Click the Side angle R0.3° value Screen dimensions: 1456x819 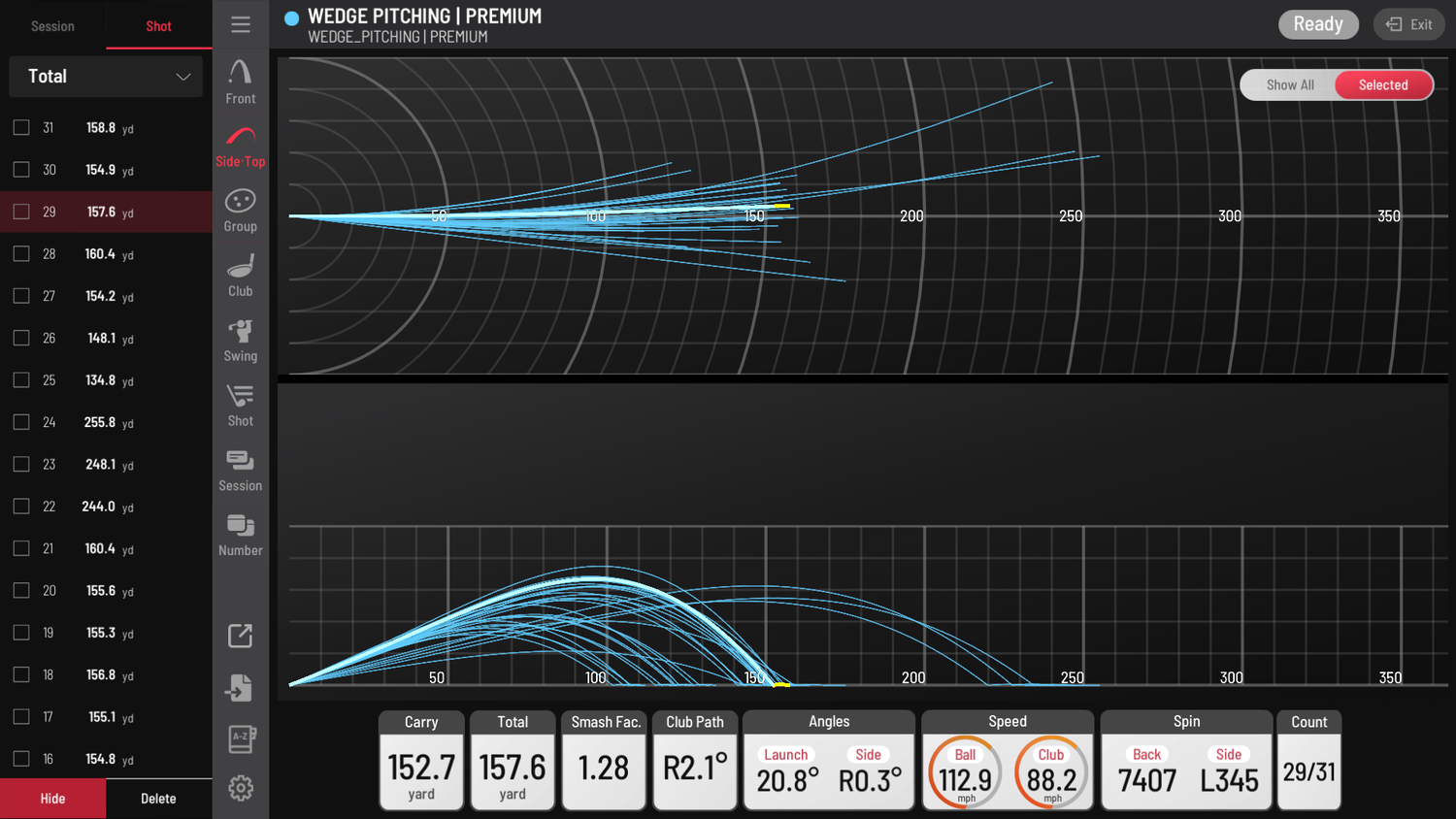870,780
